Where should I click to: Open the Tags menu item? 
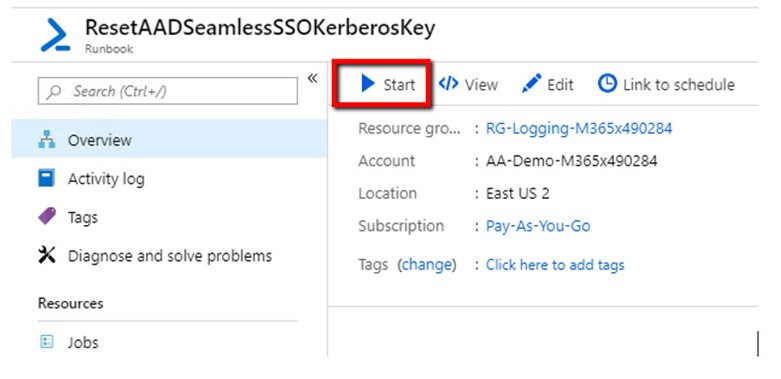click(x=169, y=217)
